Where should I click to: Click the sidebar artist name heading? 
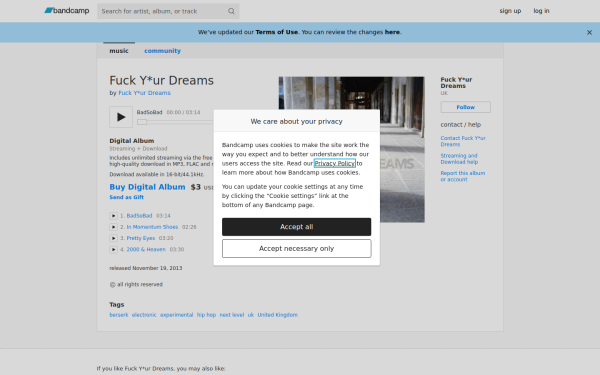click(x=456, y=83)
